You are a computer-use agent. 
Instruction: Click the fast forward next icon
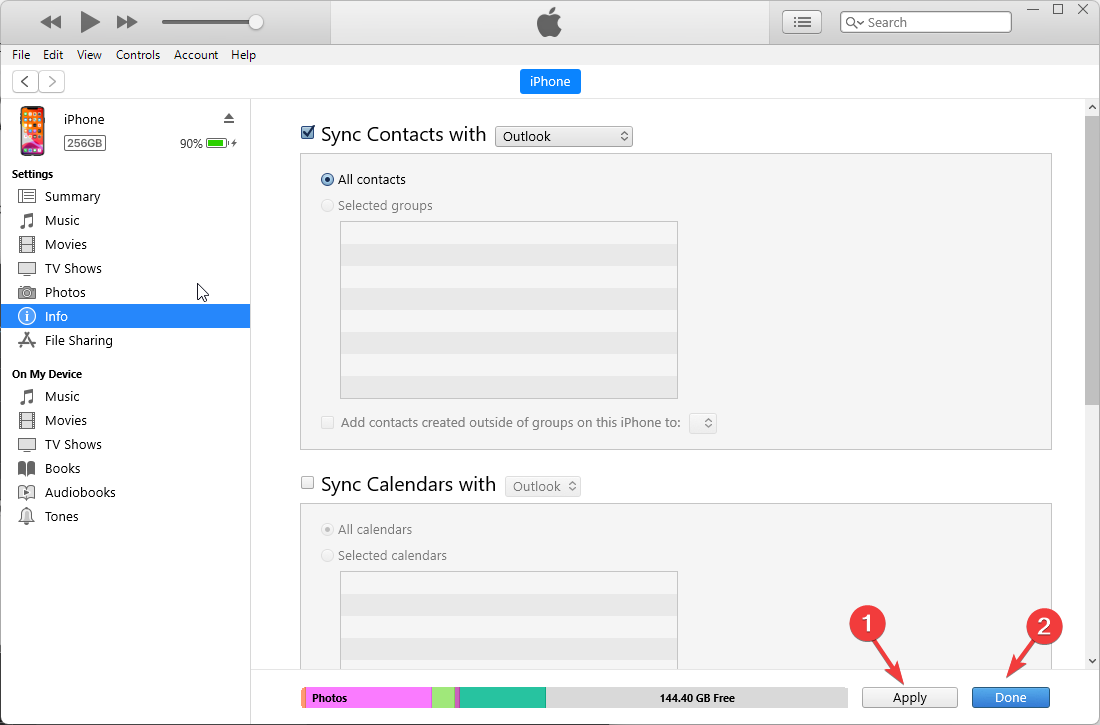click(127, 22)
